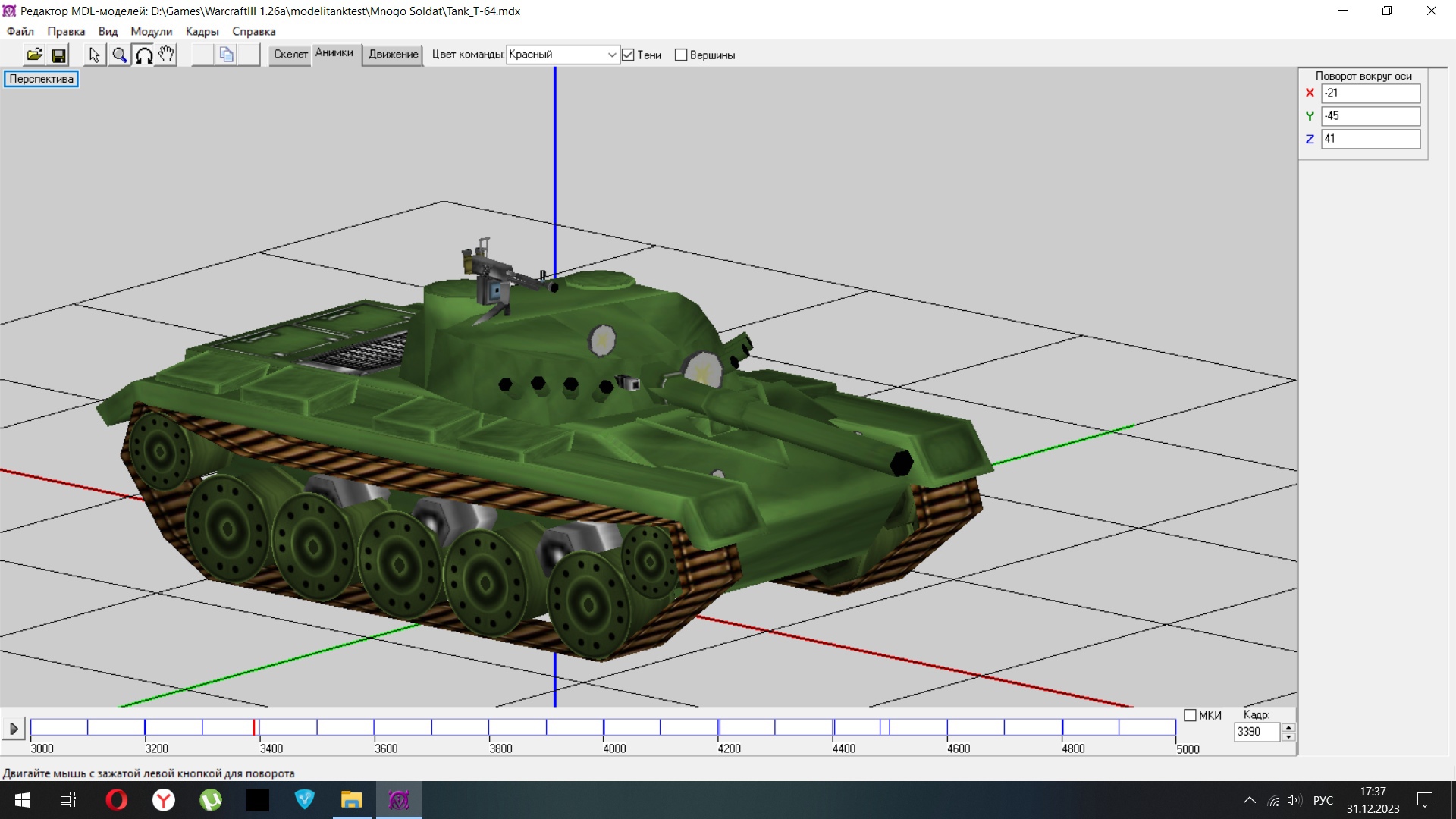Select the rotate view tool

[x=143, y=55]
